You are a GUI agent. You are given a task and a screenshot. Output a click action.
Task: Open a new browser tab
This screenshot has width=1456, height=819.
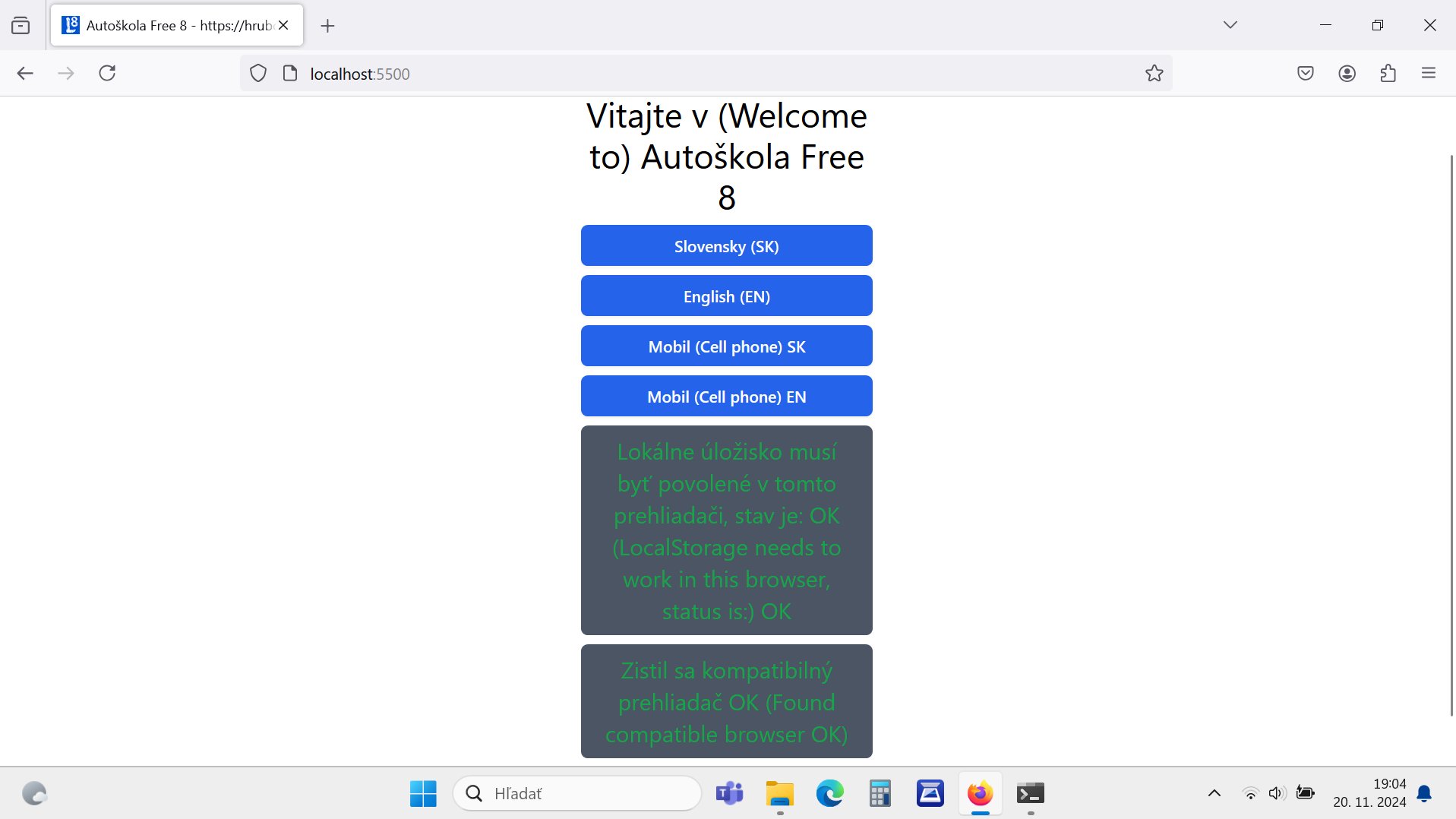coord(327,25)
